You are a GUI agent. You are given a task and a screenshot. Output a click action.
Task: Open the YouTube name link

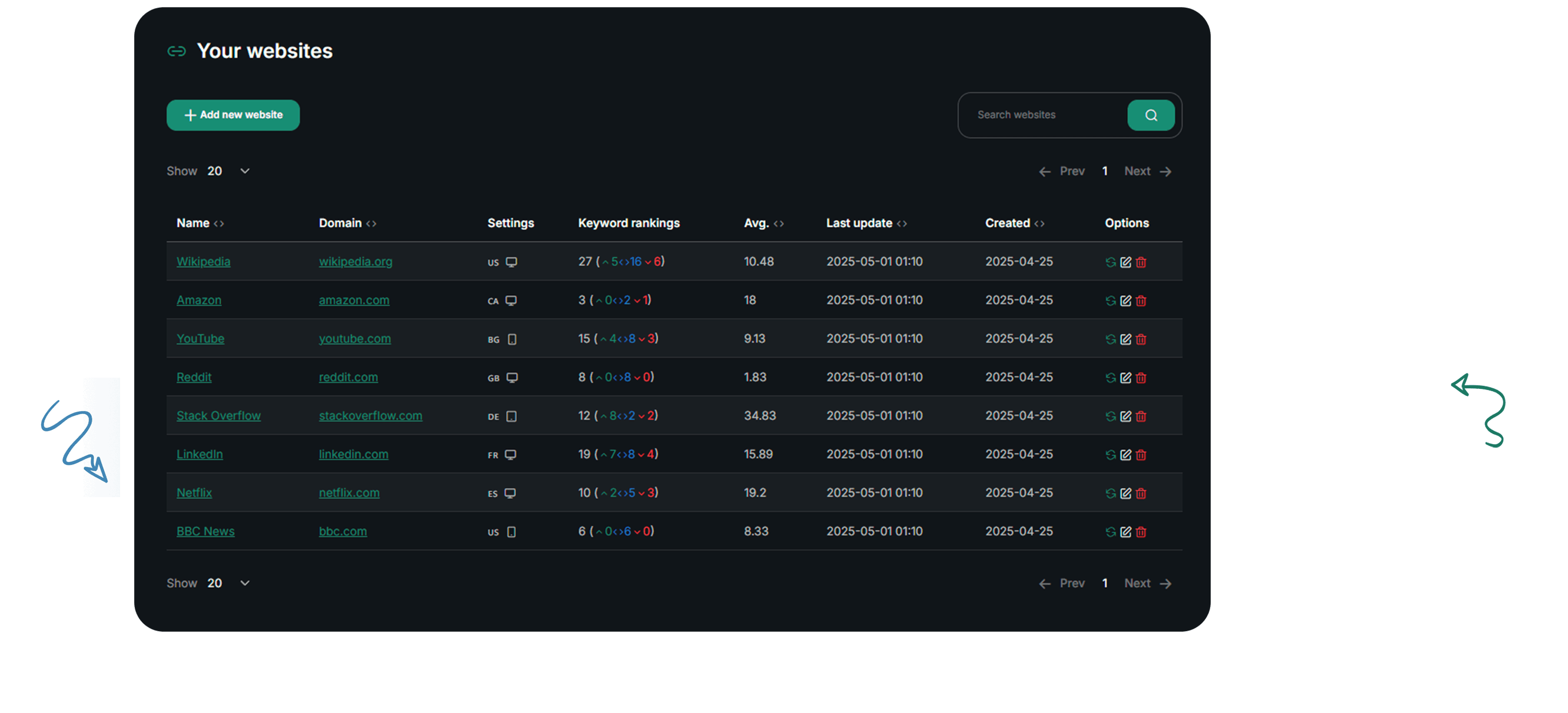(x=200, y=339)
